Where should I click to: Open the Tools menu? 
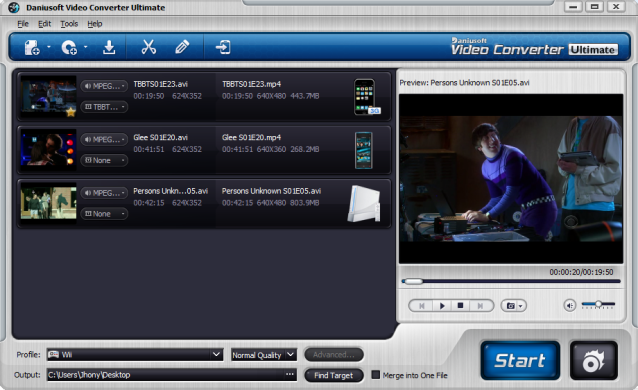coord(69,24)
